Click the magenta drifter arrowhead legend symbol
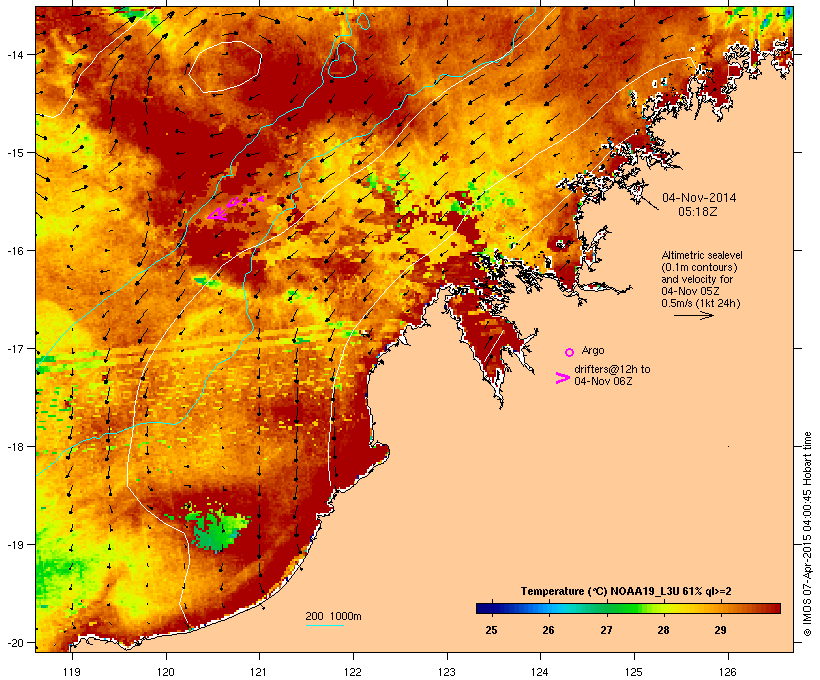 562,378
